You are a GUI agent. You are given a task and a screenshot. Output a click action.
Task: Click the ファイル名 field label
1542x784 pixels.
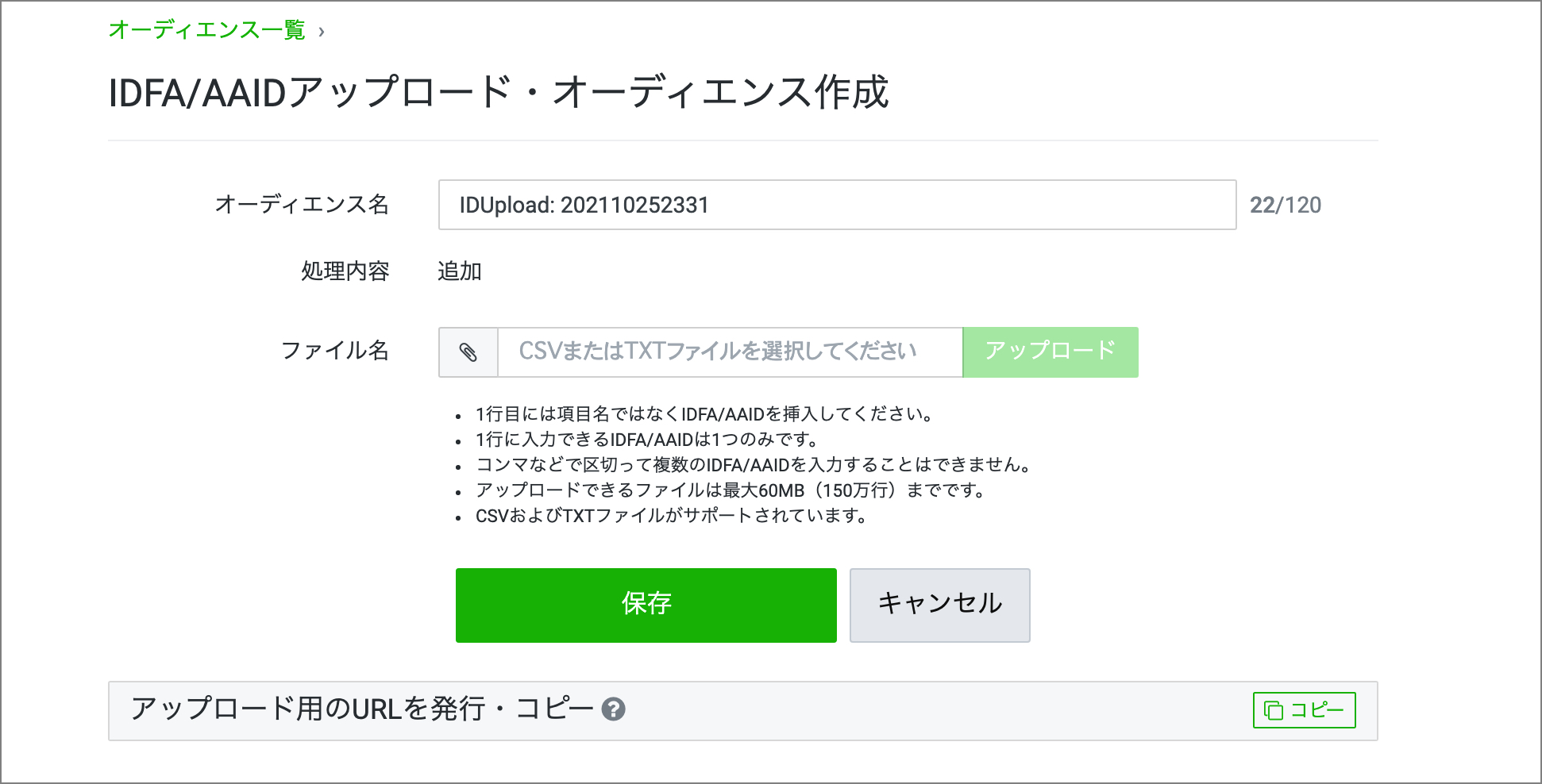pos(334,350)
